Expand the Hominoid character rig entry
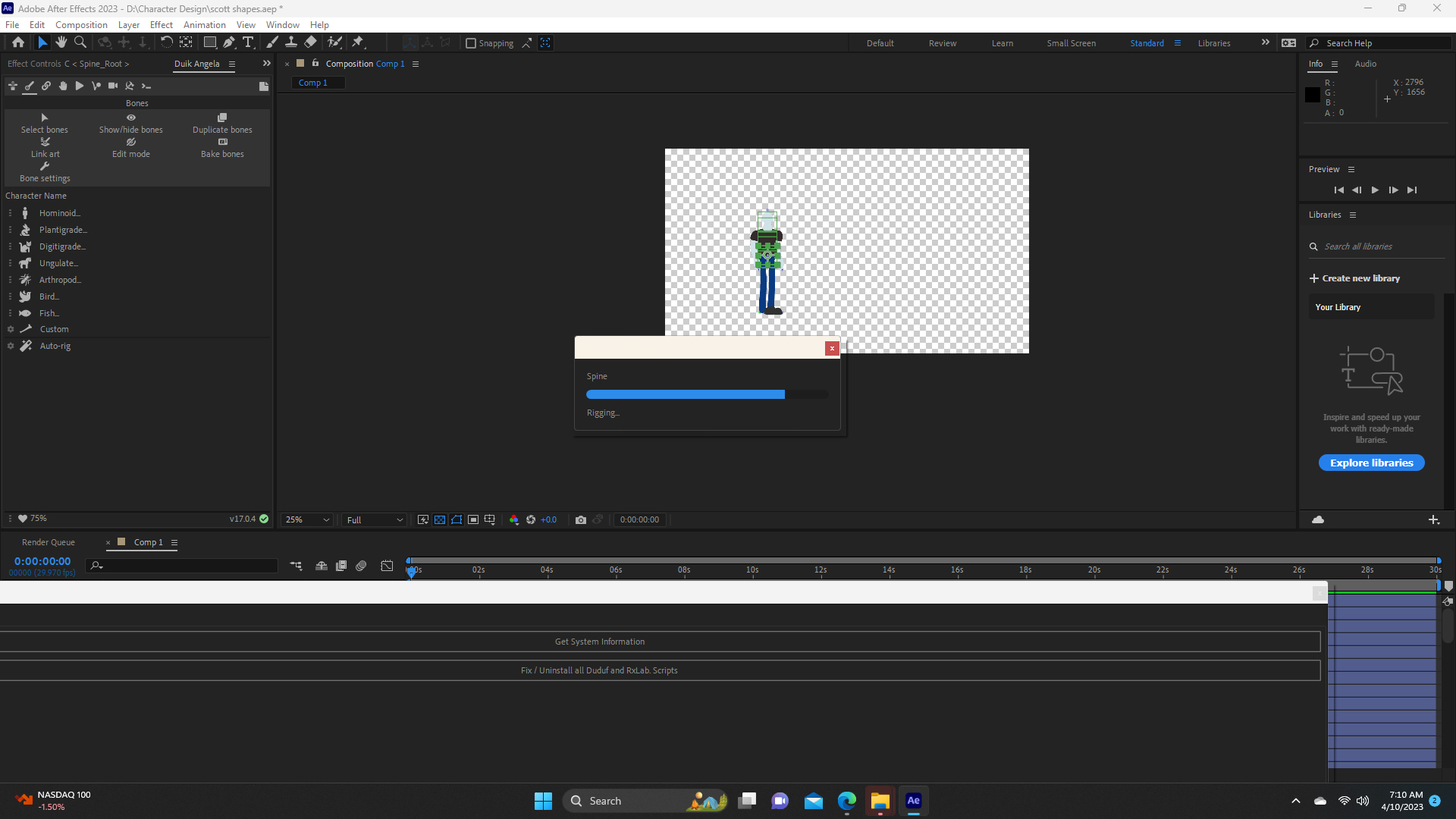 (11, 213)
